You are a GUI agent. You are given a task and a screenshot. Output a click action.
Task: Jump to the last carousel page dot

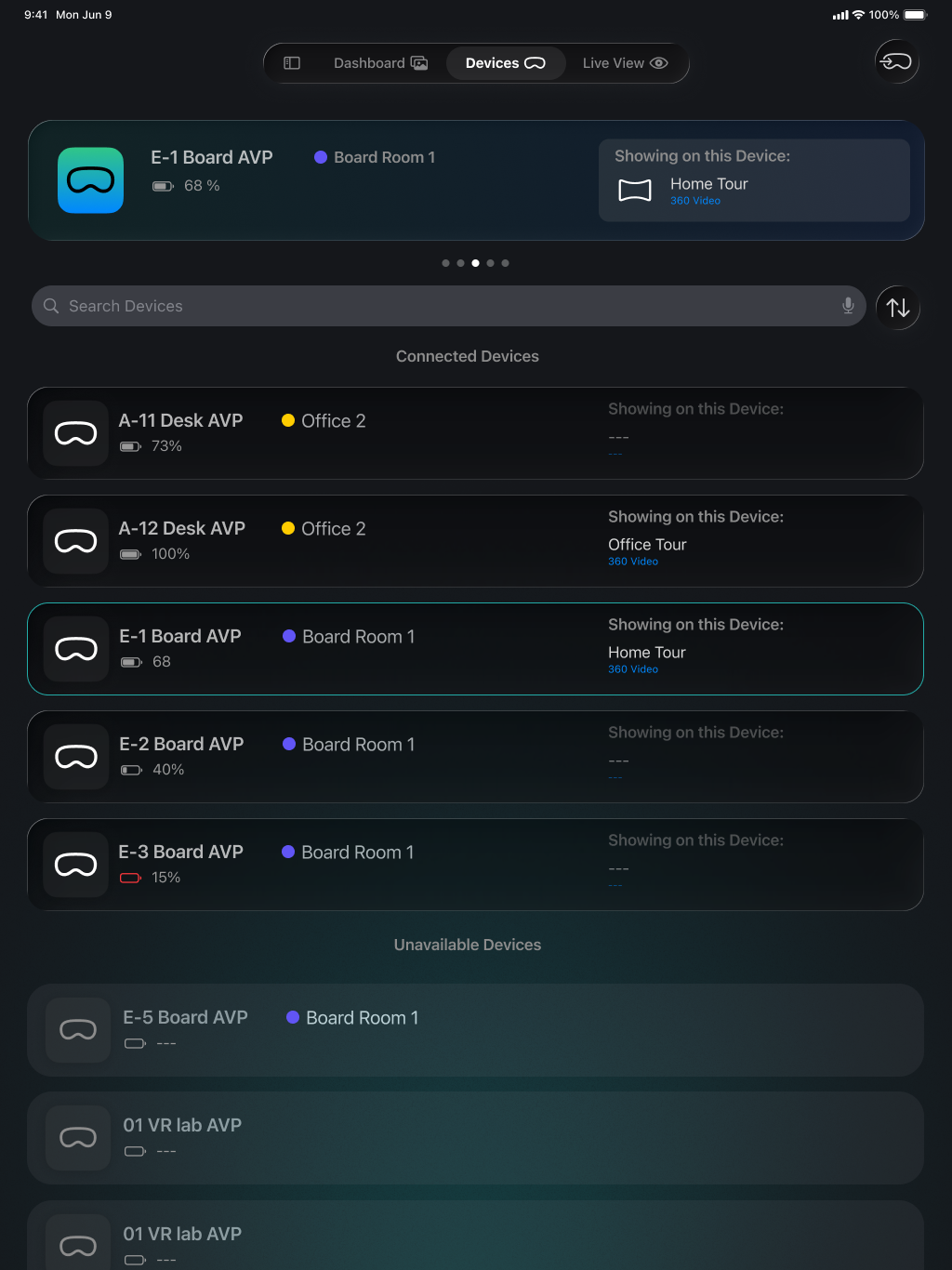point(505,263)
